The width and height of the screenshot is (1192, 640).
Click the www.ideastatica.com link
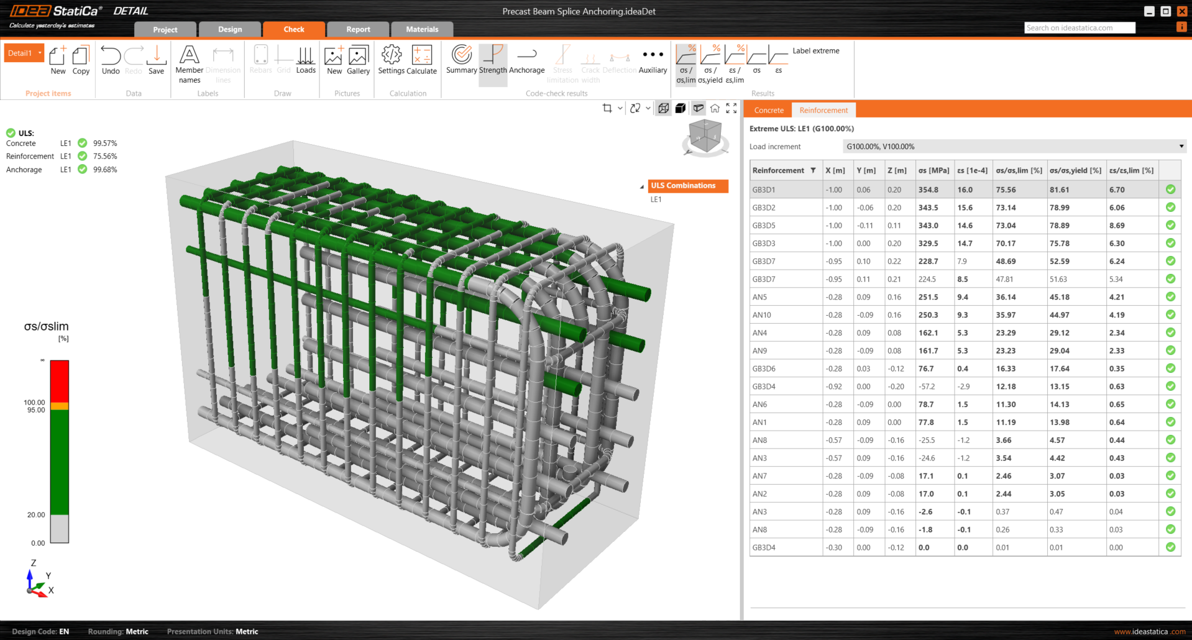click(x=1150, y=631)
